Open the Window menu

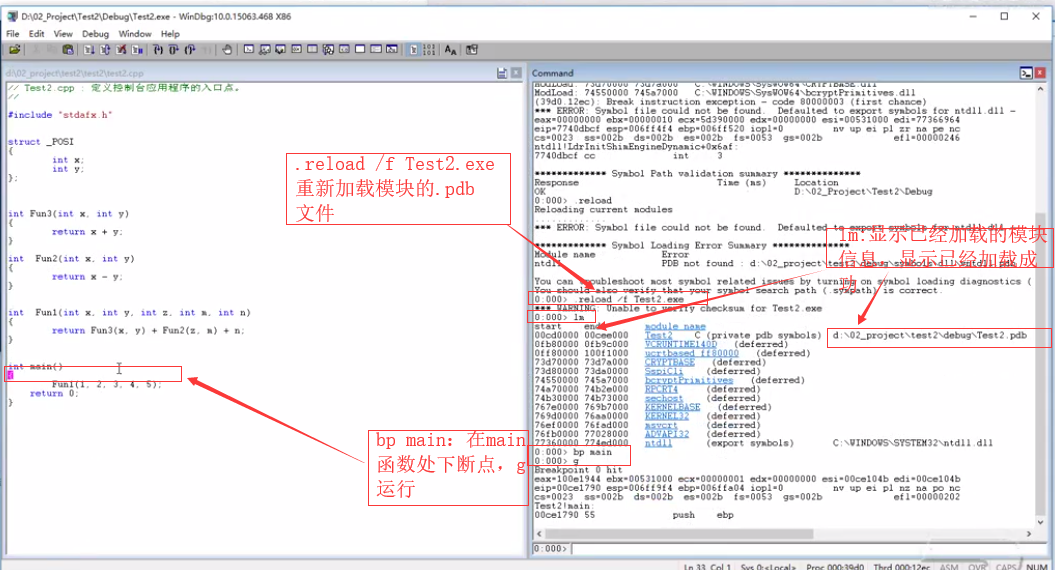[x=135, y=34]
